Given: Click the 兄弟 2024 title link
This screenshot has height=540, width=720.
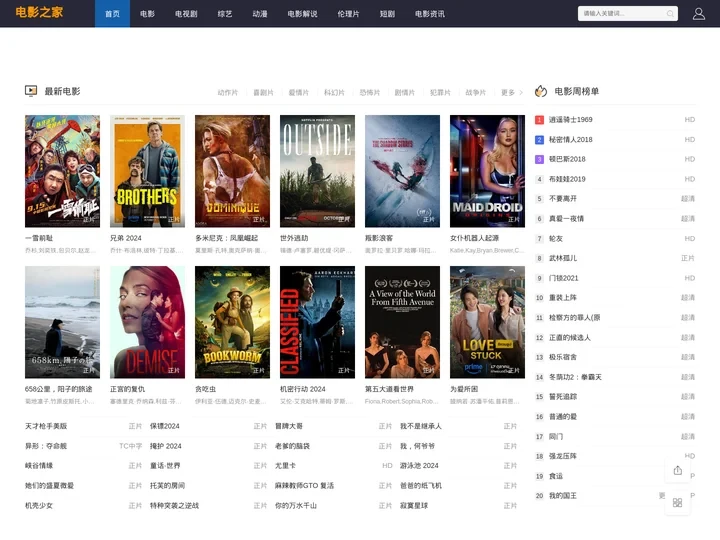Looking at the screenshot, I should click(x=126, y=238).
